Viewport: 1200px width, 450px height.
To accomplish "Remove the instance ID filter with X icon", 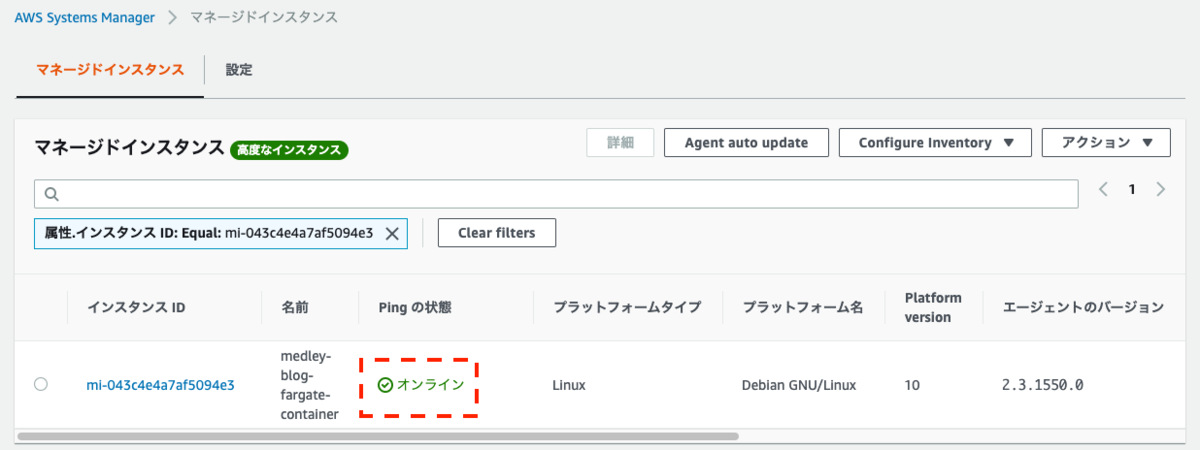I will 392,233.
